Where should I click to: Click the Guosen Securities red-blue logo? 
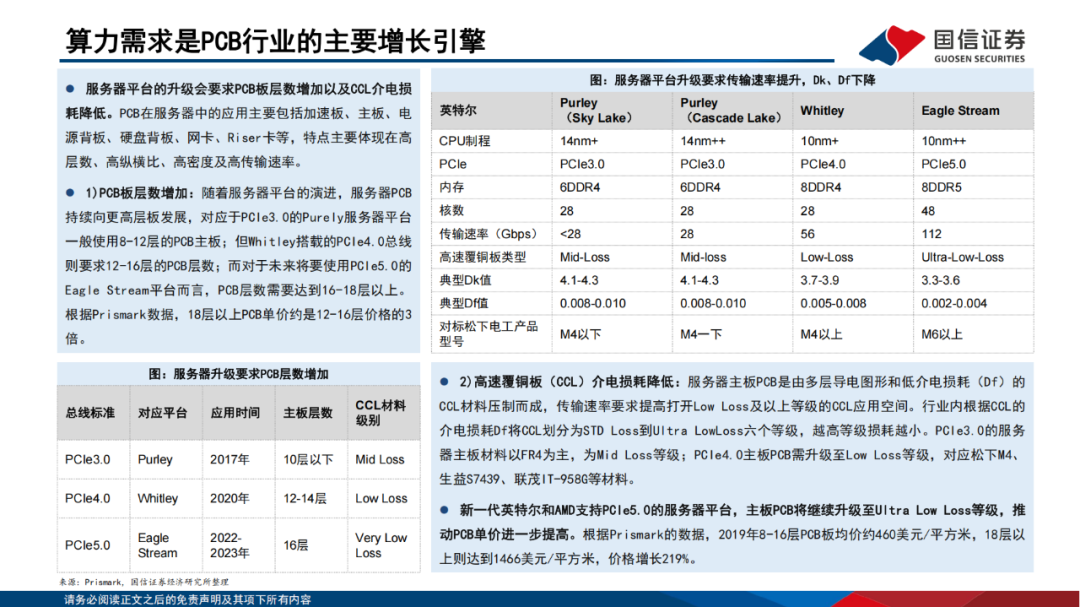click(891, 45)
